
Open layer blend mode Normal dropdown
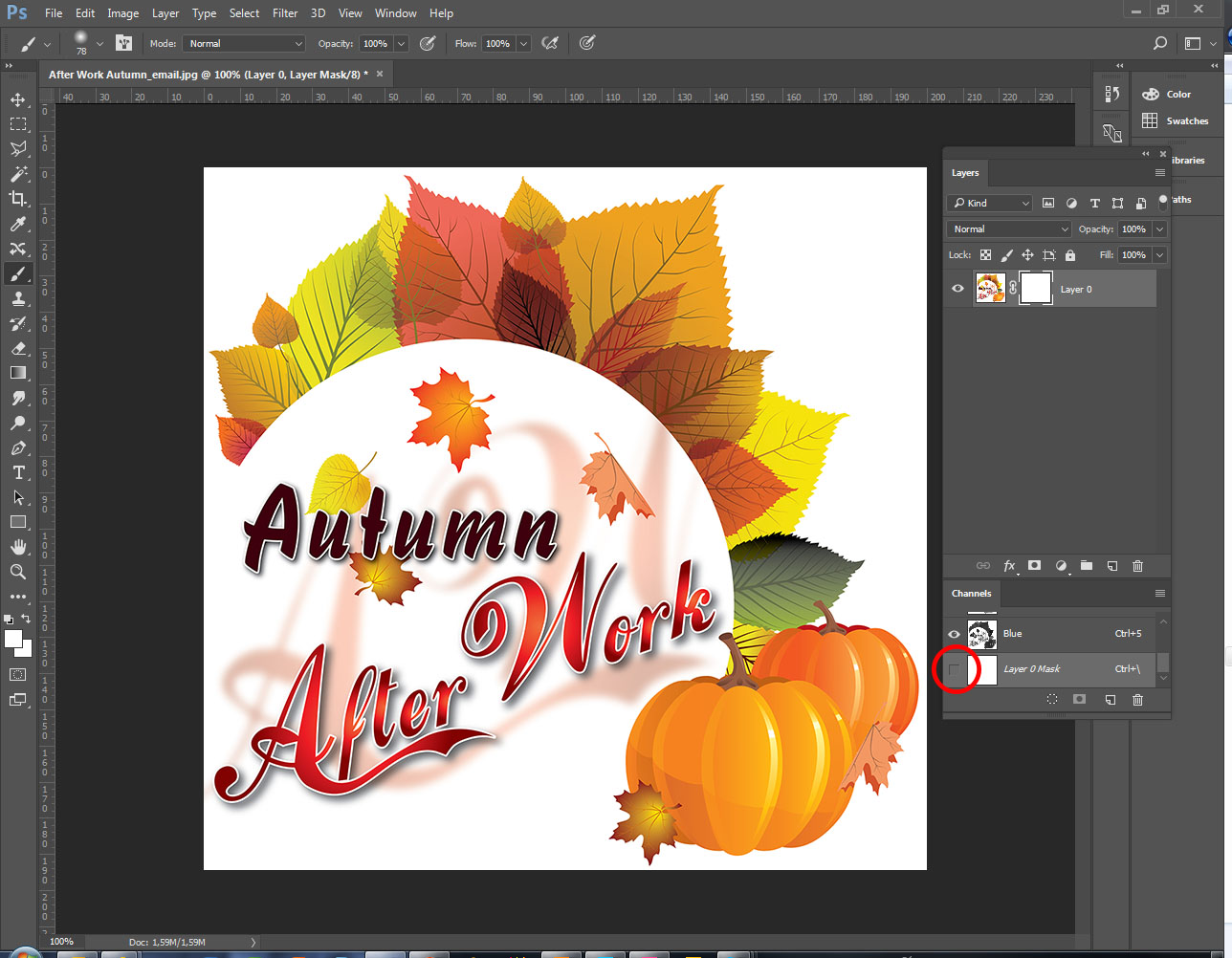[x=1009, y=229]
